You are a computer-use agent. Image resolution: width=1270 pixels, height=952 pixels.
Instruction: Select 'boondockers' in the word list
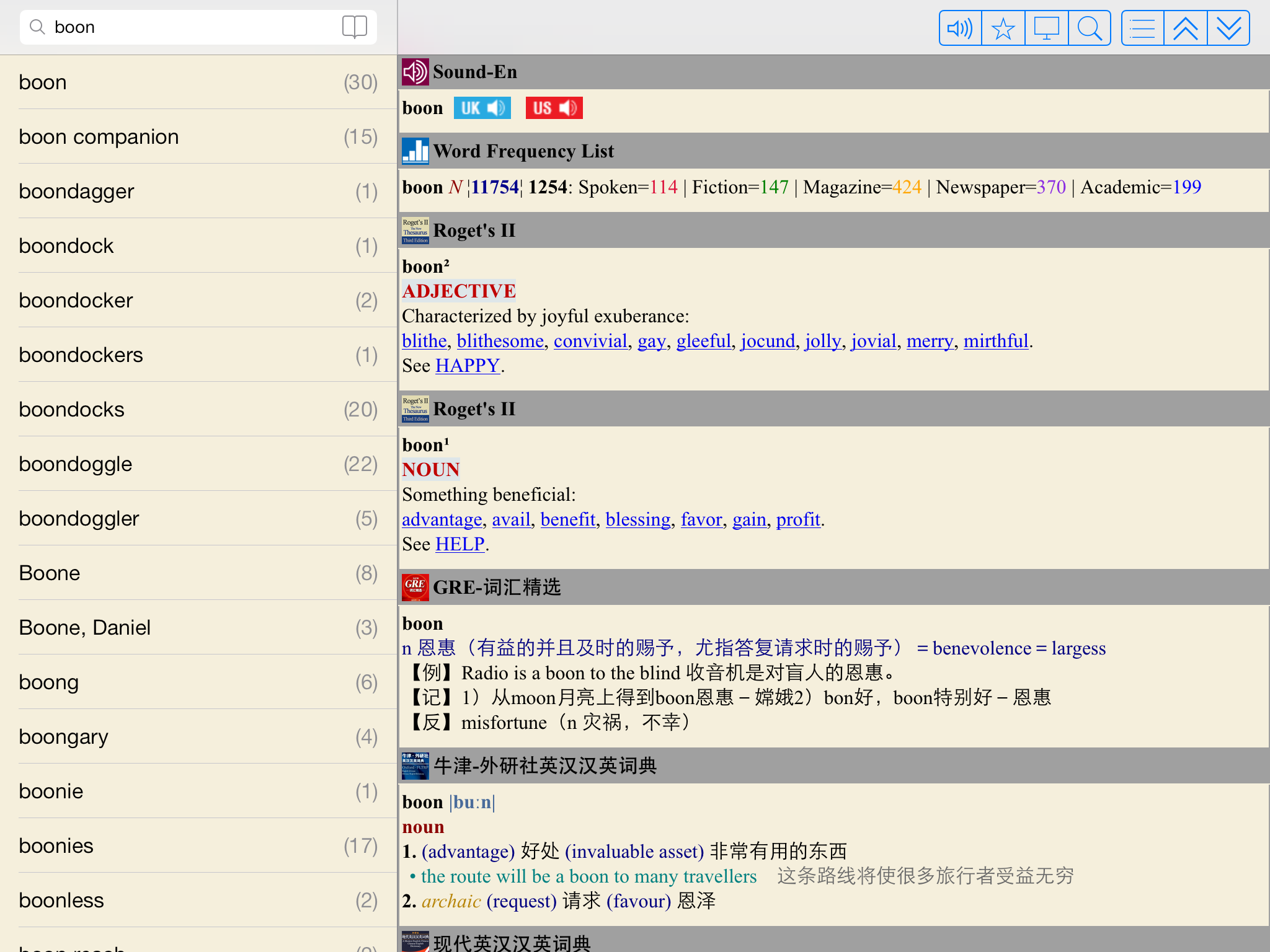point(198,355)
